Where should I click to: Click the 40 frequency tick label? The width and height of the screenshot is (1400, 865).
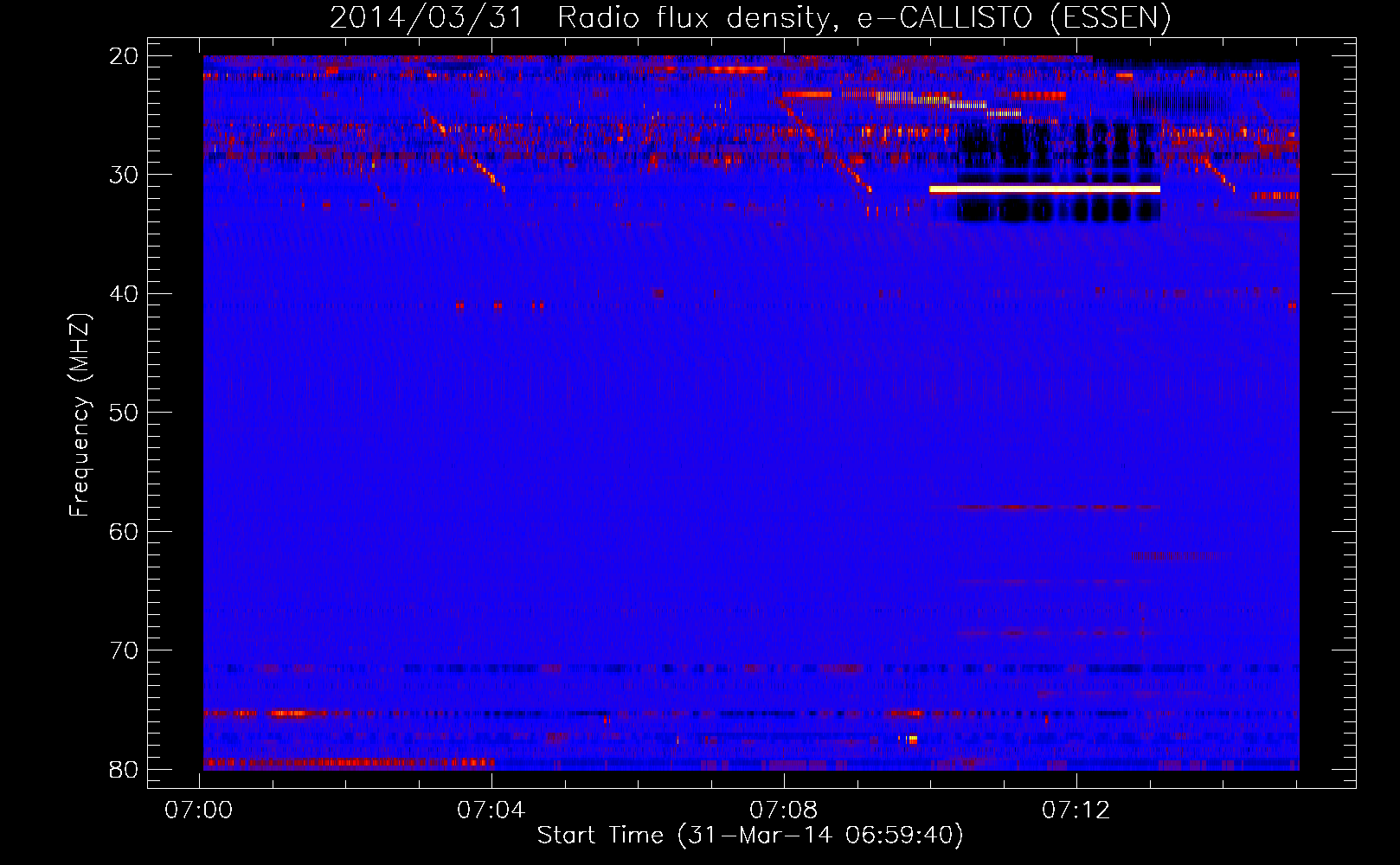pyautogui.click(x=124, y=294)
